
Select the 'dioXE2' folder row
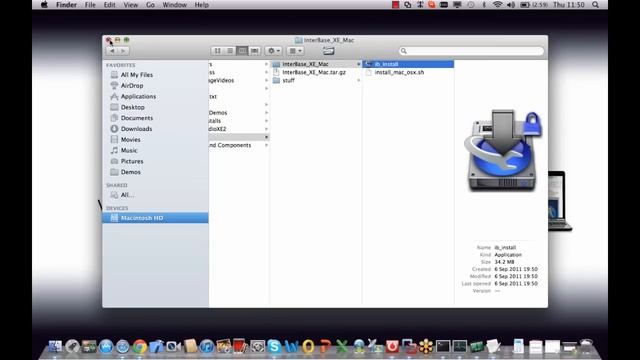point(239,129)
